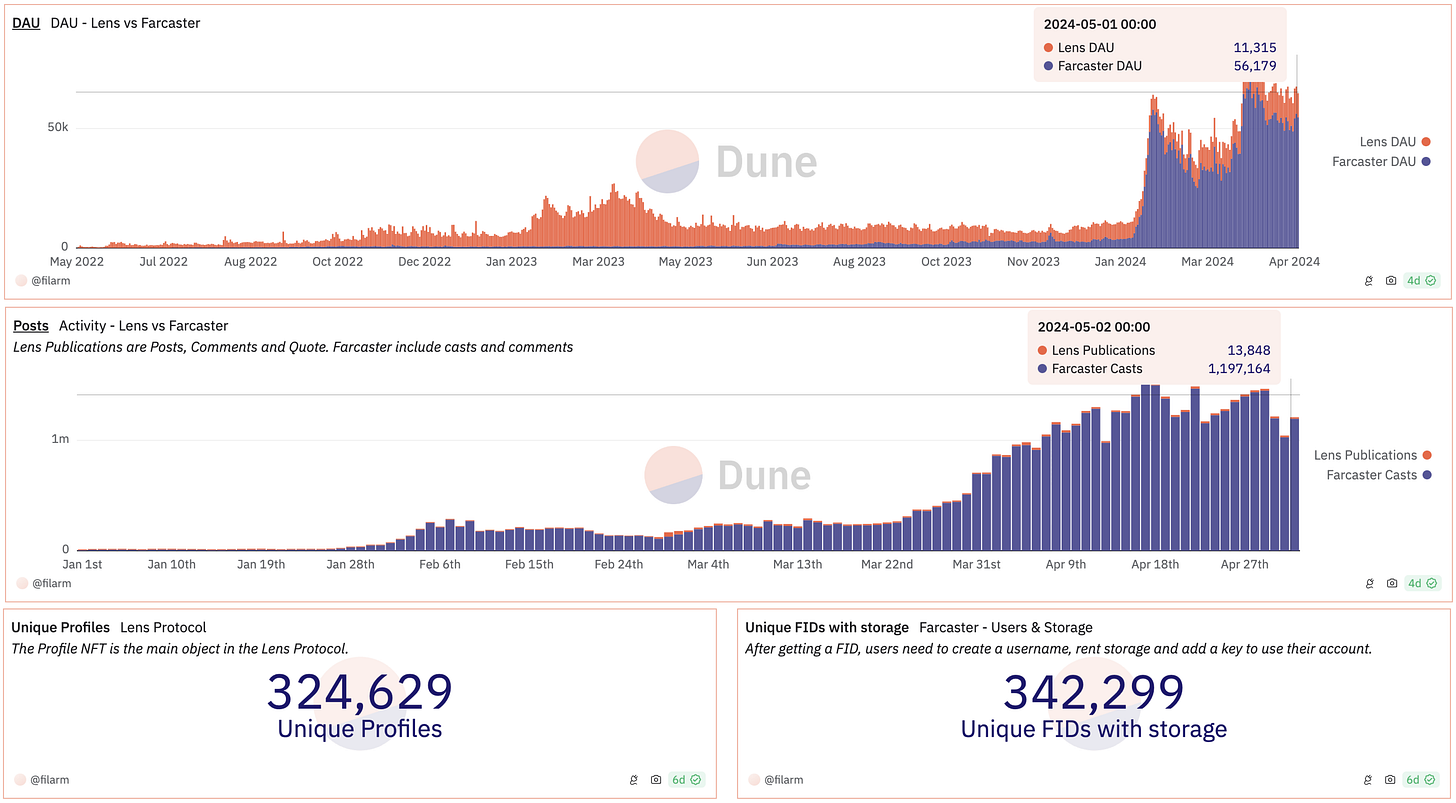This screenshot has height=803, width=1456.
Task: Toggle the Lens Publications legend series
Action: coord(1372,455)
